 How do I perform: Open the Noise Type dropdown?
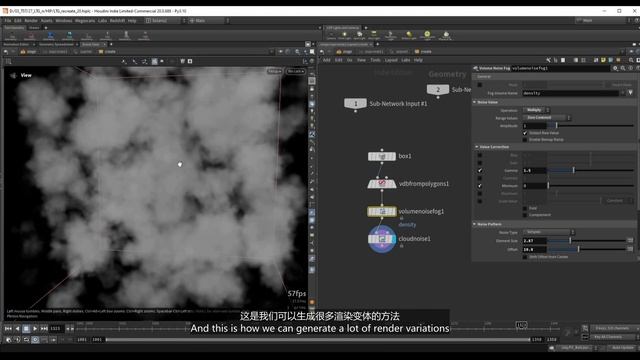pyautogui.click(x=549, y=232)
